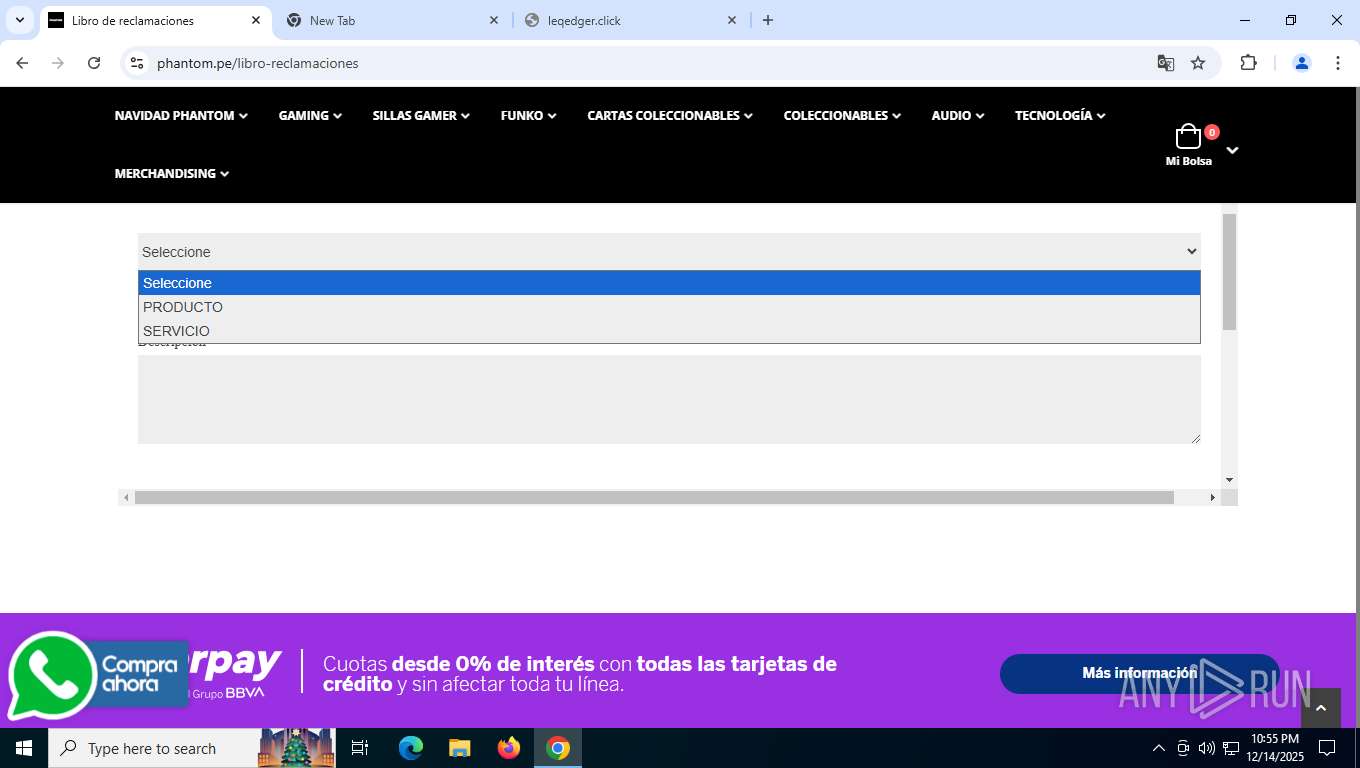
Task: Show hidden system tray icons
Action: tap(1159, 748)
